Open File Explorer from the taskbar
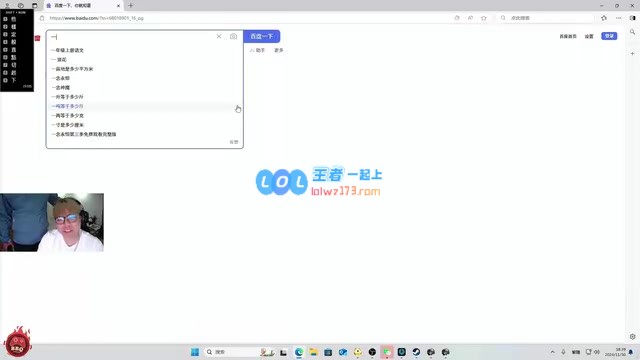640x360 pixels. click(313, 352)
